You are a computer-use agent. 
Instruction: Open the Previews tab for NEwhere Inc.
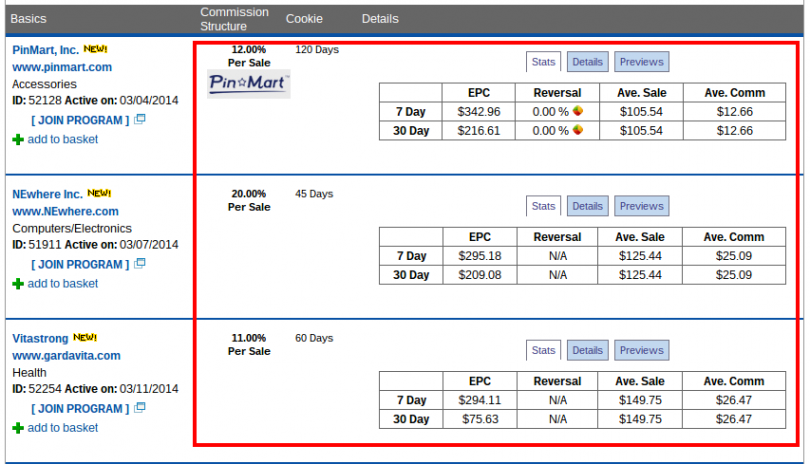coord(642,206)
